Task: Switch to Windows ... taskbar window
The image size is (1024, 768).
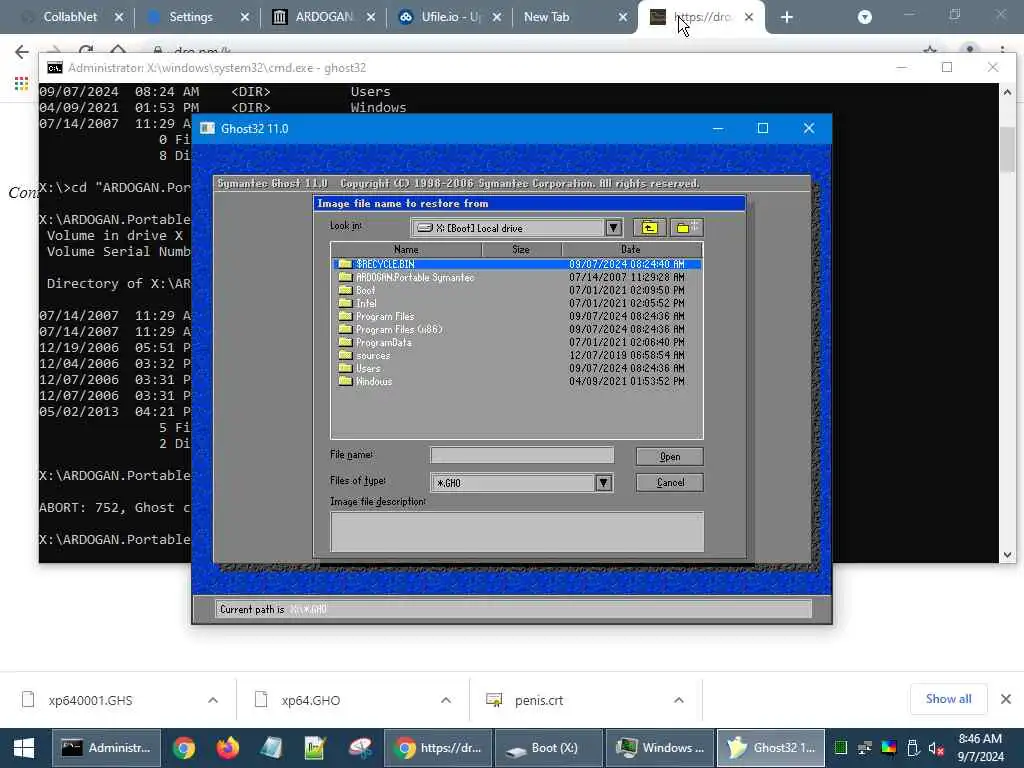Action: click(x=660, y=748)
